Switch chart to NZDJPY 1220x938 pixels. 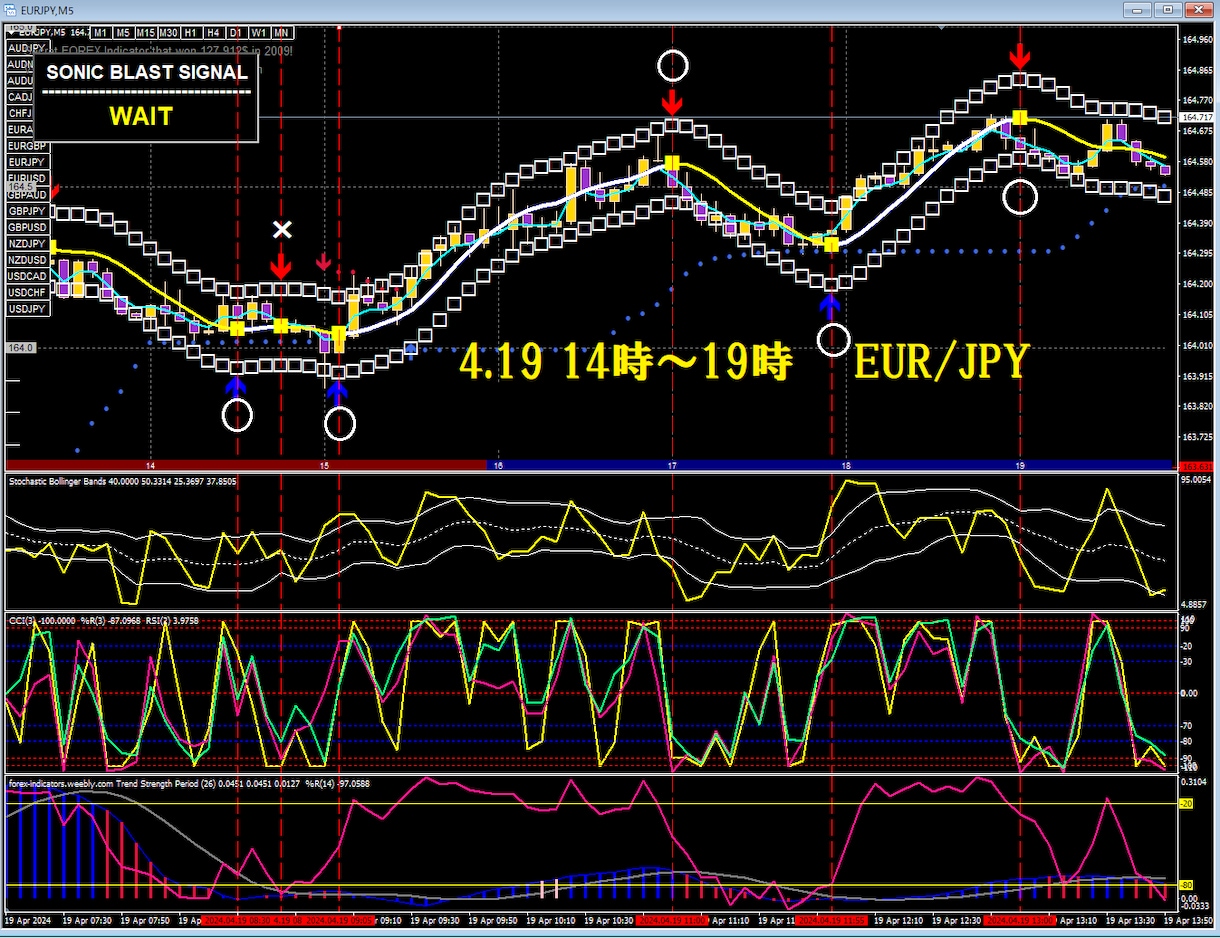pyautogui.click(x=27, y=244)
